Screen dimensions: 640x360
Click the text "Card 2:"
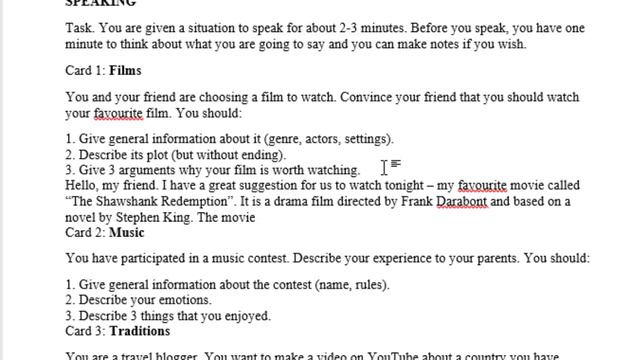click(85, 233)
